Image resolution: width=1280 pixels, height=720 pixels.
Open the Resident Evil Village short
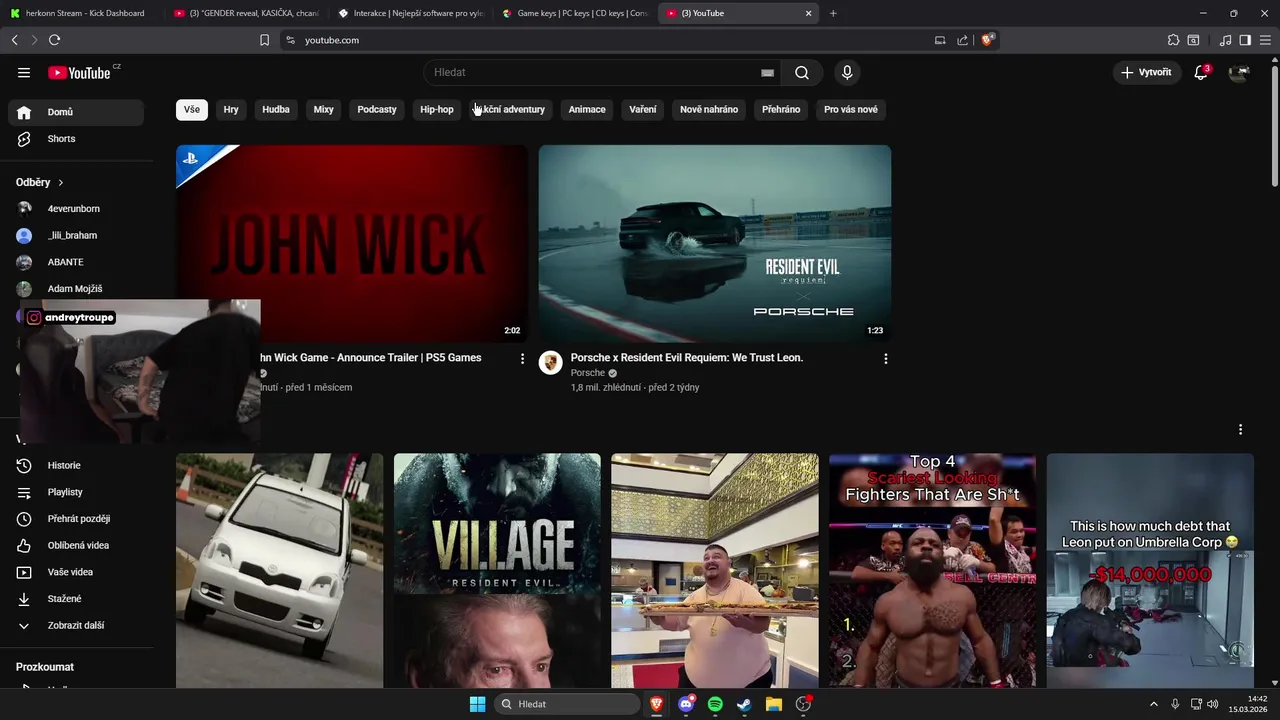(x=497, y=571)
